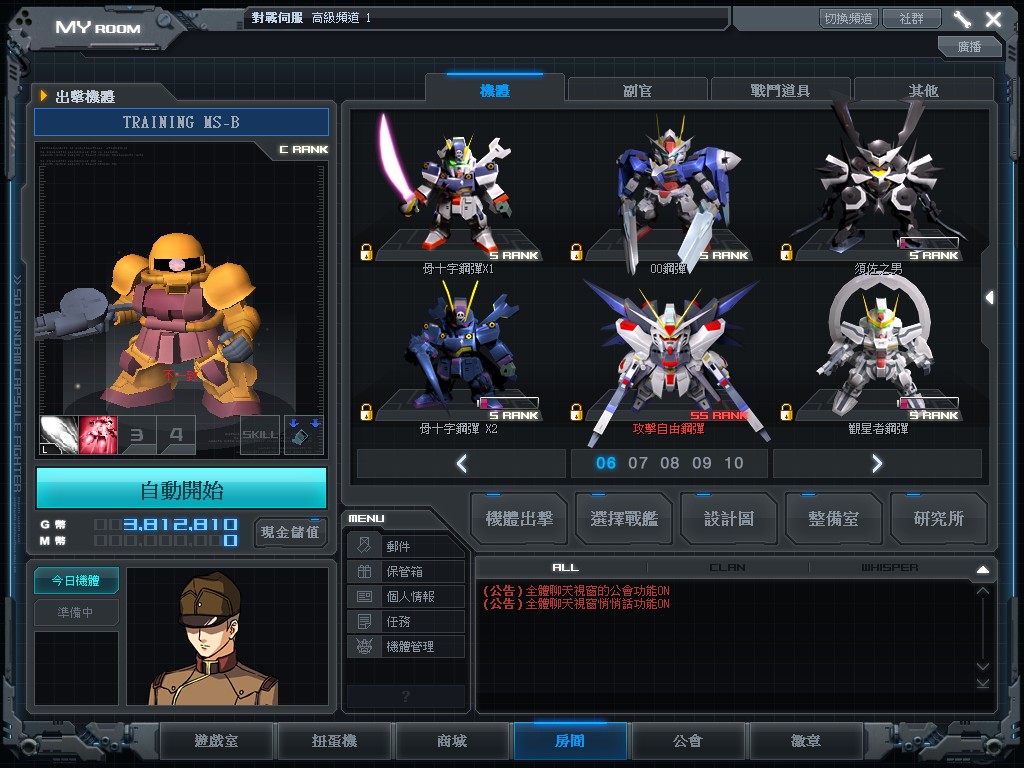Toggle the lock icon on 須佐之男
Image resolution: width=1024 pixels, height=768 pixels.
786,252
